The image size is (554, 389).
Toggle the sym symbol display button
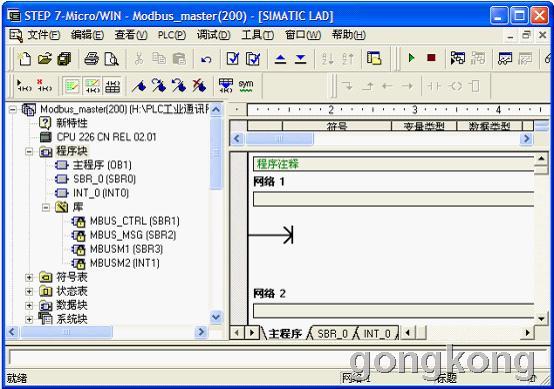click(x=246, y=86)
